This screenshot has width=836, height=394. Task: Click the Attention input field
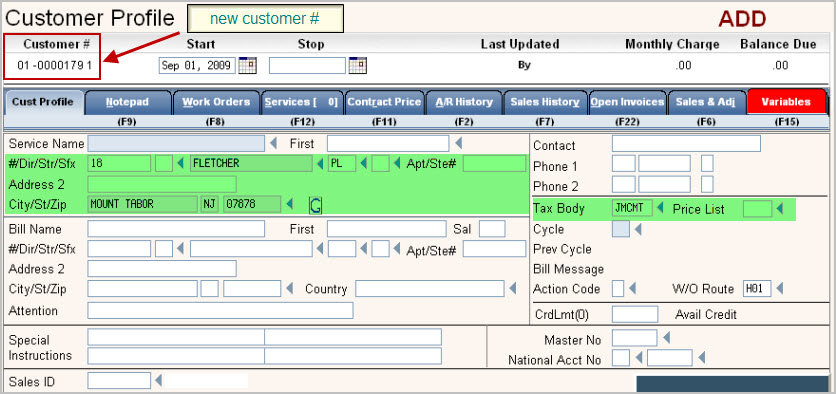[x=220, y=310]
